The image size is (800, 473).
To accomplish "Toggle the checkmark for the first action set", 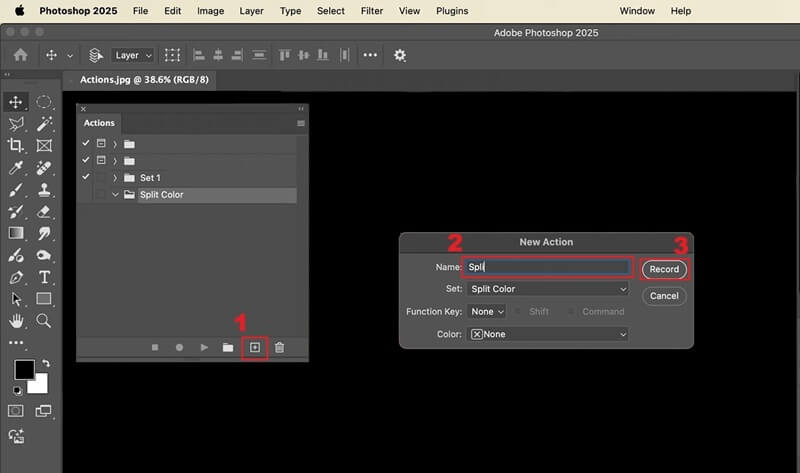I will 86,143.
